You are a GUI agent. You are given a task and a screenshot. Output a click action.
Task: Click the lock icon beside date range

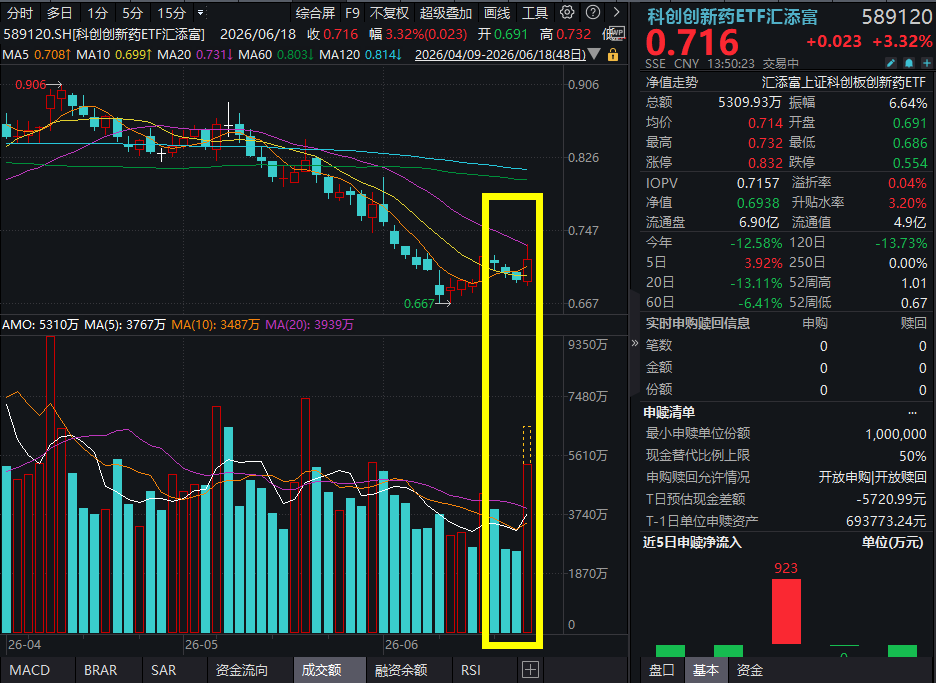pyautogui.click(x=612, y=55)
